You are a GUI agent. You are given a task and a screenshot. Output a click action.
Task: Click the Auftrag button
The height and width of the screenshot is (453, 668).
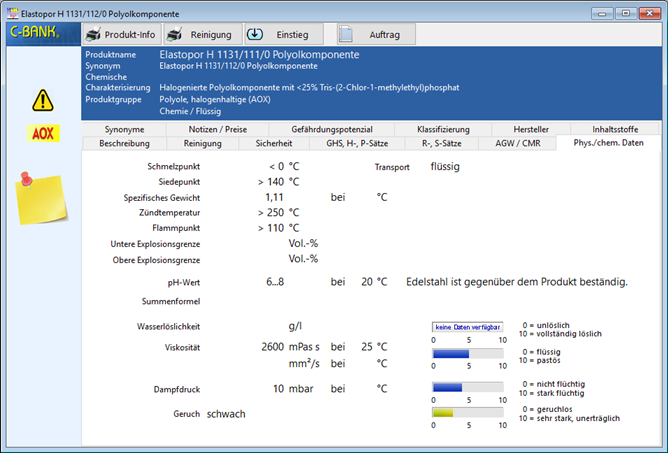point(375,34)
